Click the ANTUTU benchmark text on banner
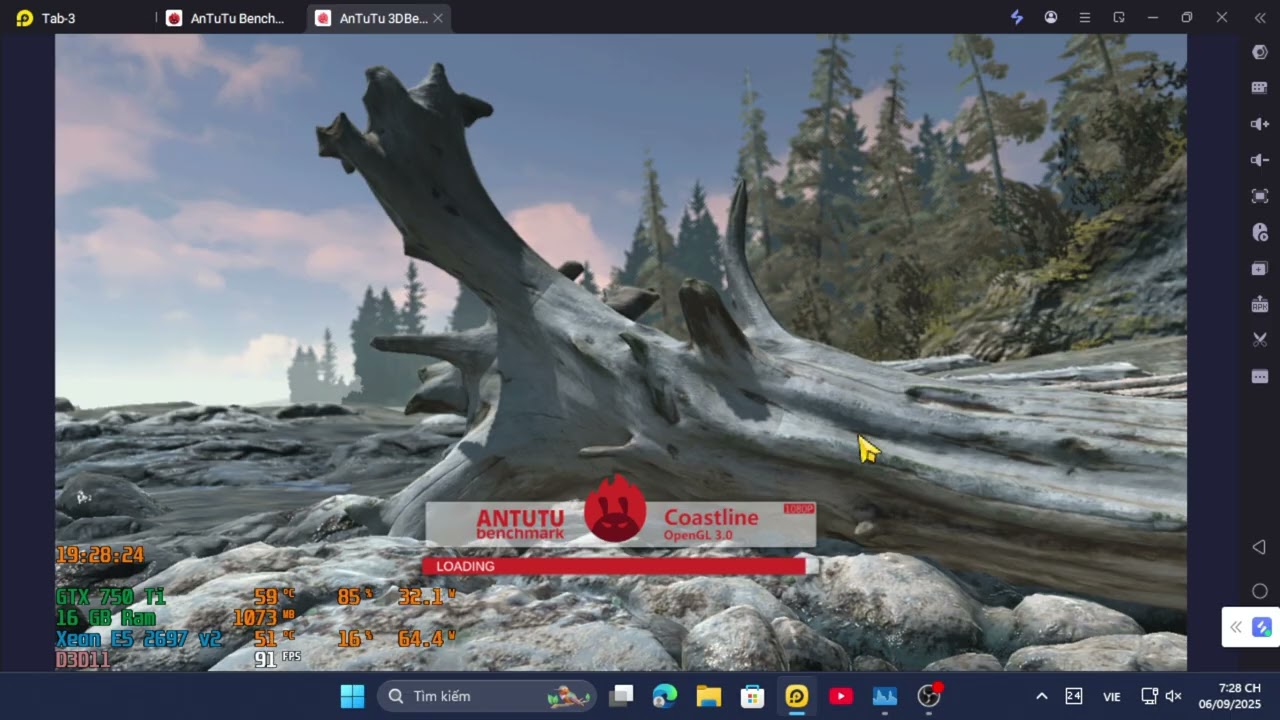Screen dimensions: 1280x720 (x=520, y=524)
